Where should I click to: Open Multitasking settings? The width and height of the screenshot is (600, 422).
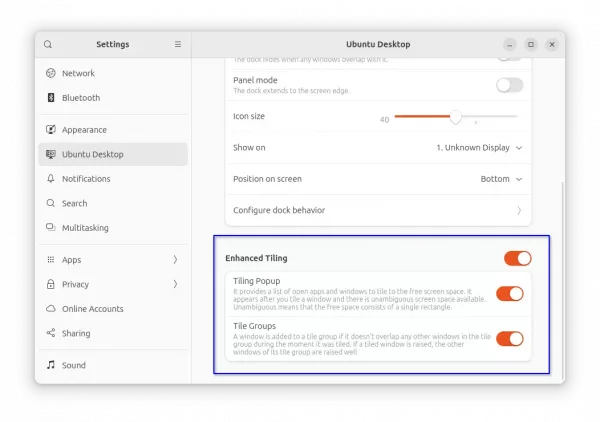tap(113, 228)
